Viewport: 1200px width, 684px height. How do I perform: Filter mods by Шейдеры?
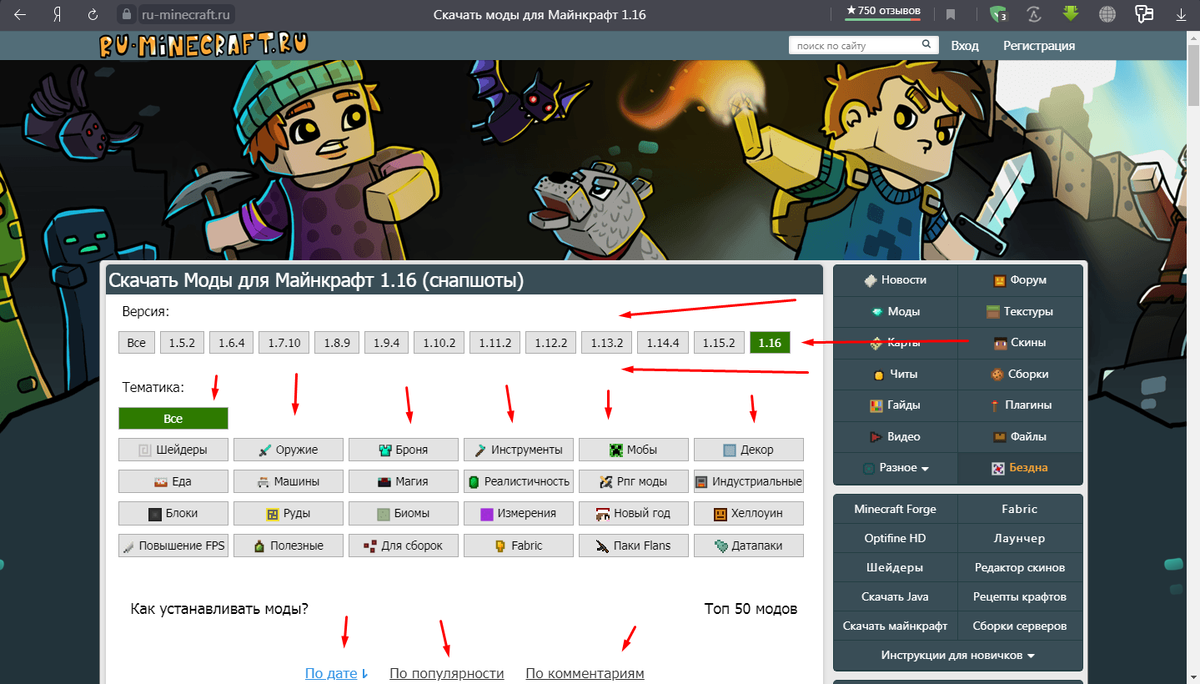(173, 449)
